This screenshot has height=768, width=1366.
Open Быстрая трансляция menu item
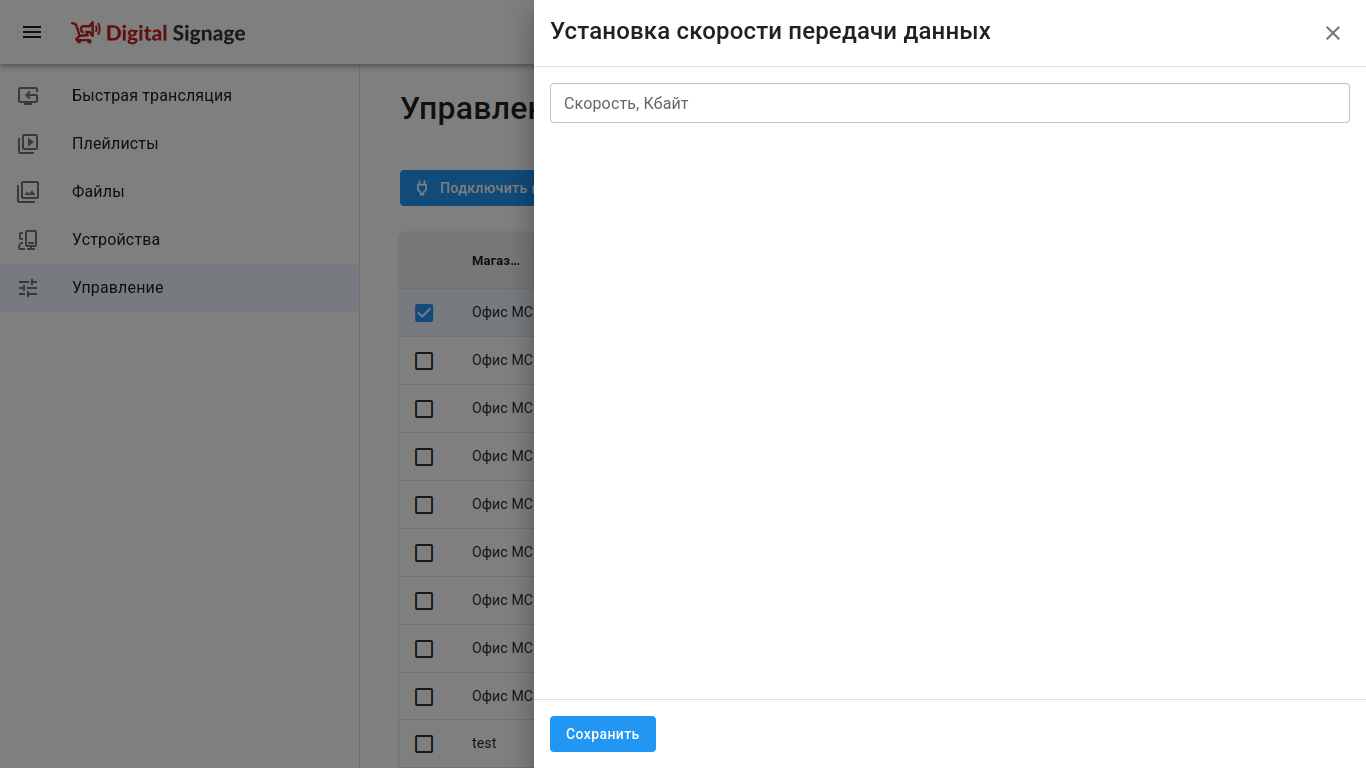[151, 96]
